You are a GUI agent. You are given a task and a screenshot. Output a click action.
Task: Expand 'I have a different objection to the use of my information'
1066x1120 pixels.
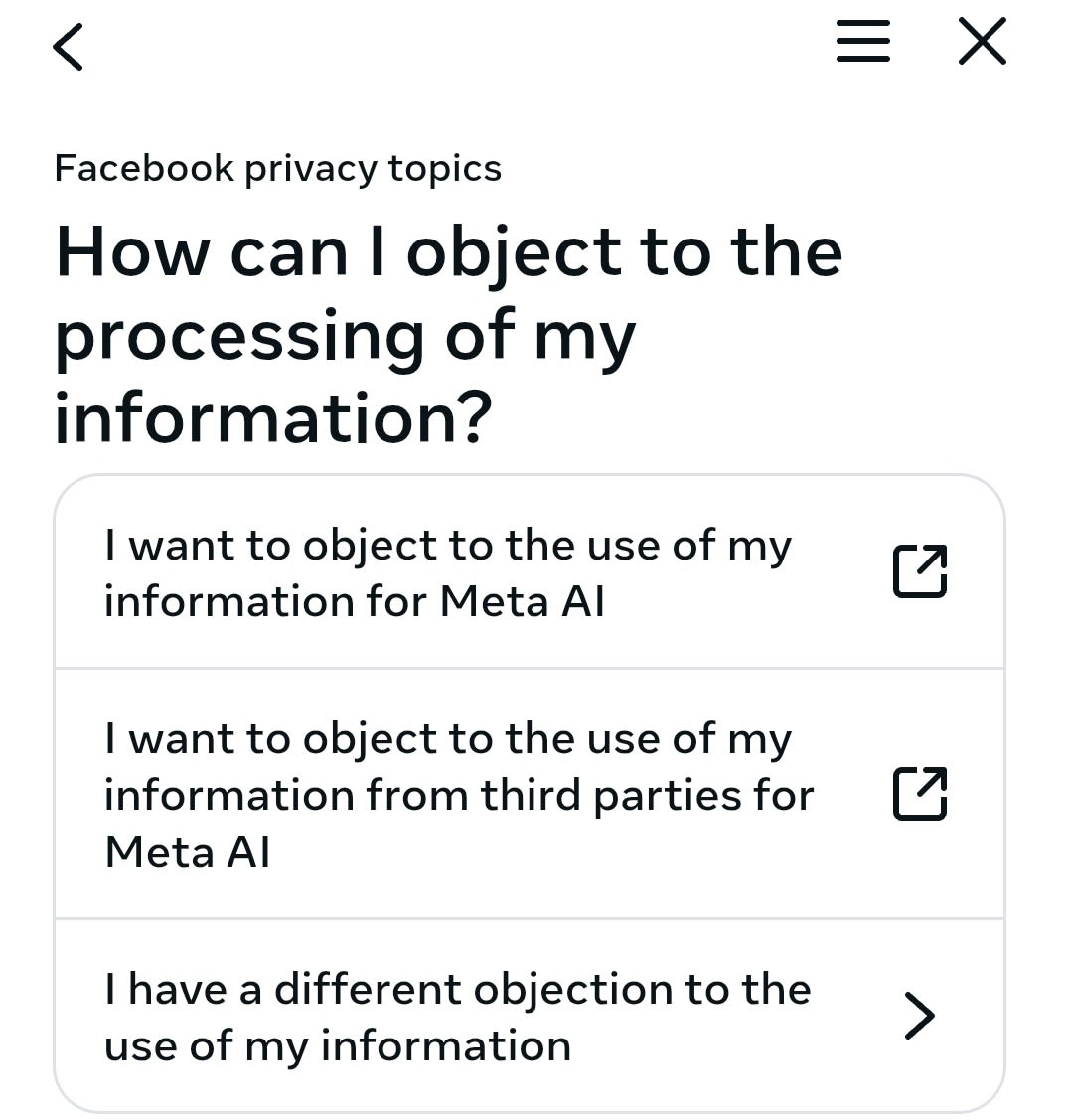click(456, 1016)
